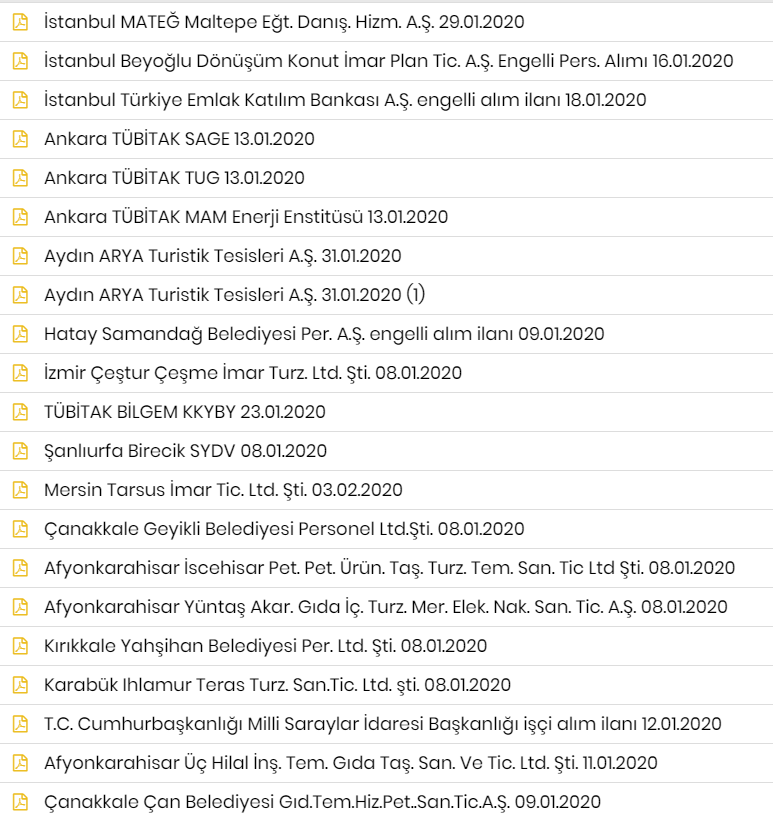773x818 pixels.
Task: Click PDF icon beside Mersin Tarsus İmar
Action: (x=20, y=490)
